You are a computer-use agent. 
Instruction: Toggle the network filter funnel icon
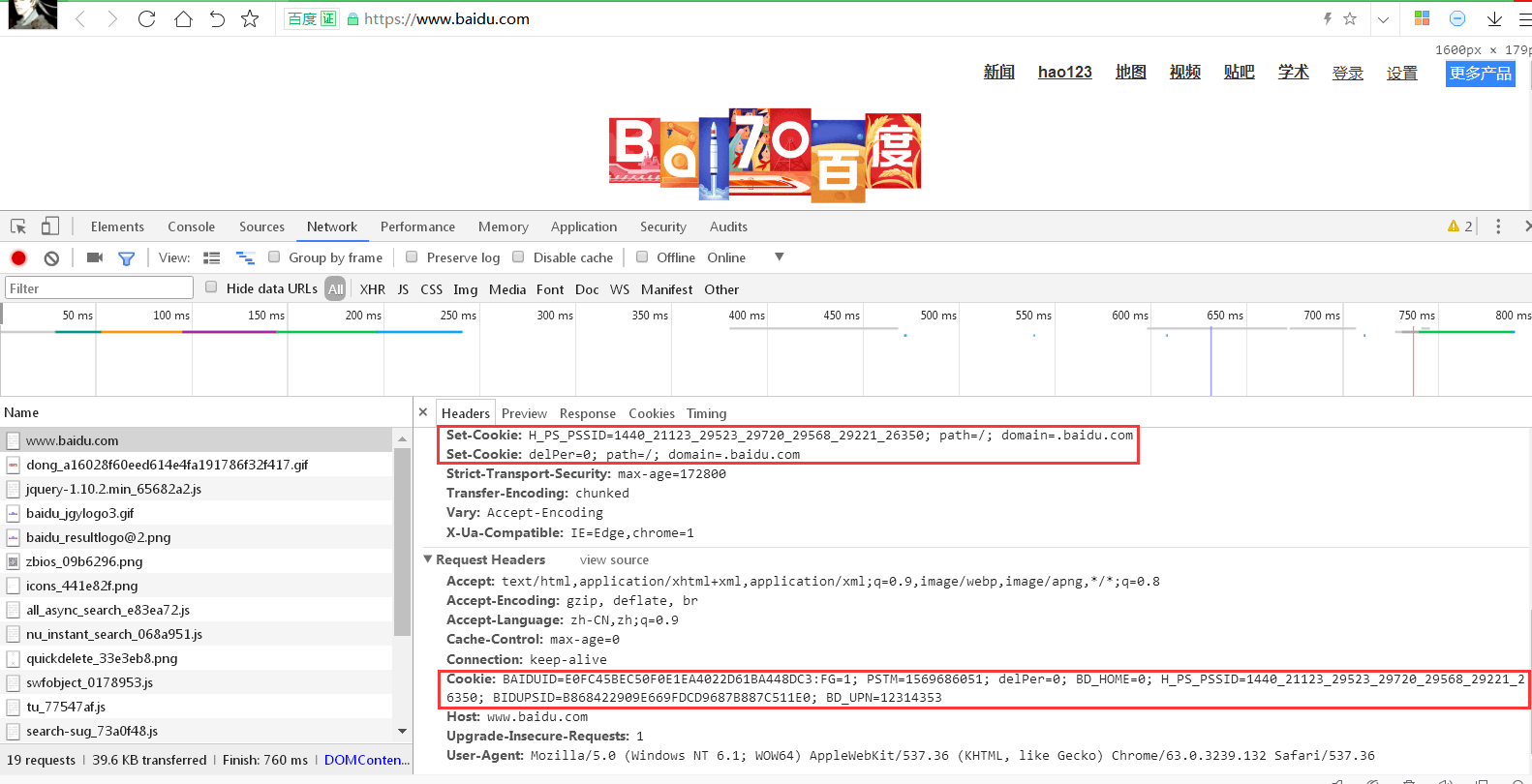(126, 258)
